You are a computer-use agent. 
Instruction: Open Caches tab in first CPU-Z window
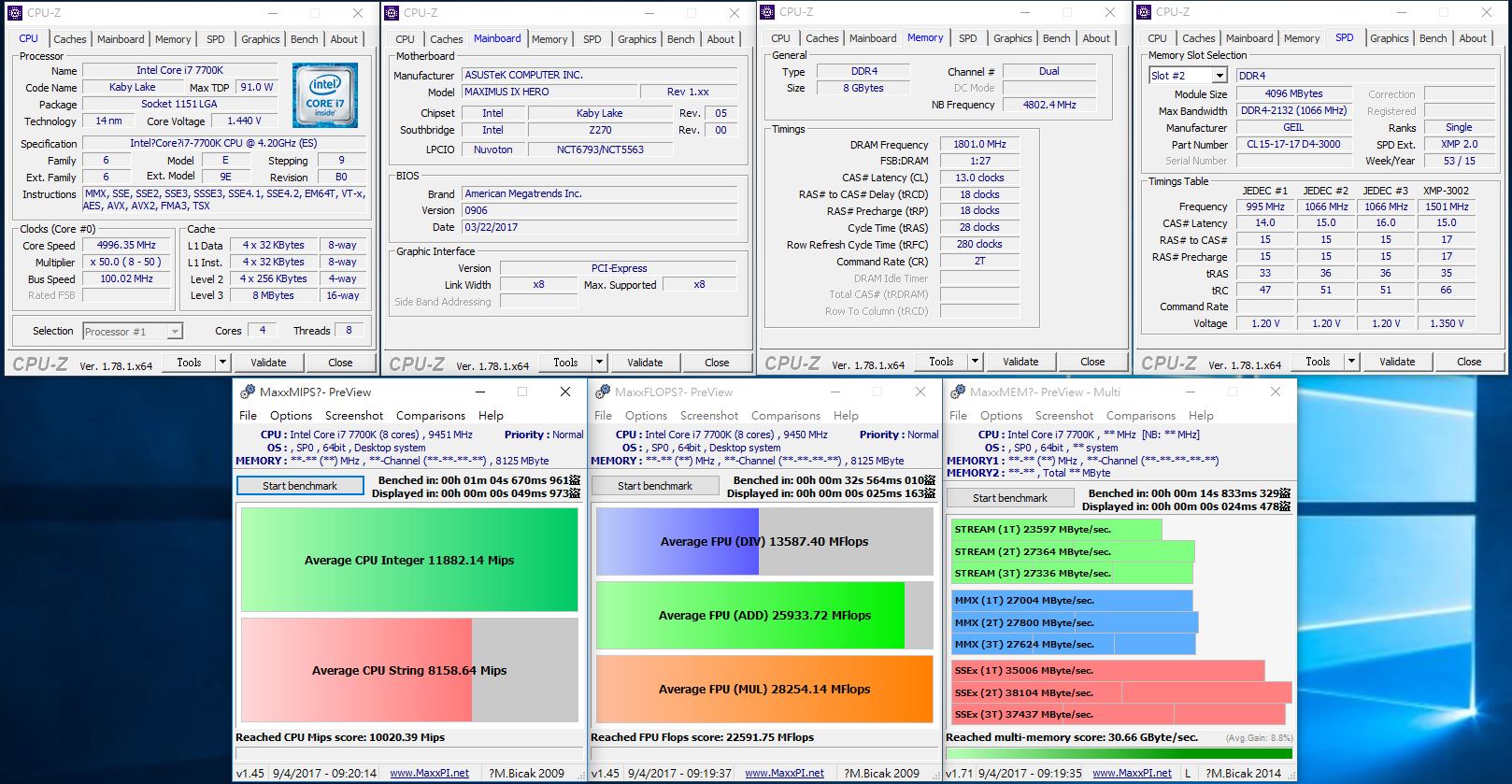click(70, 39)
